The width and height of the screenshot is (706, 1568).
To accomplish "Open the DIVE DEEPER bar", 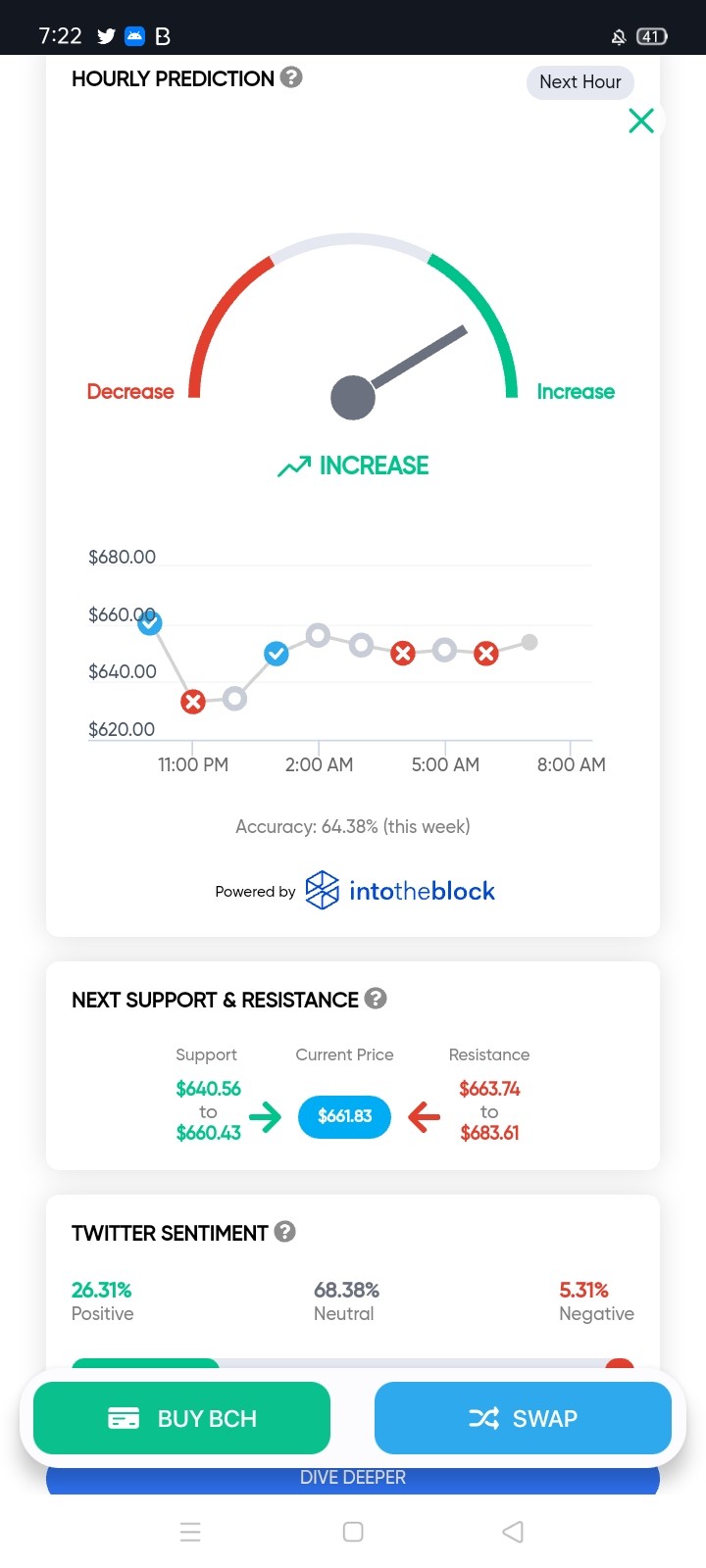I will (x=353, y=1478).
